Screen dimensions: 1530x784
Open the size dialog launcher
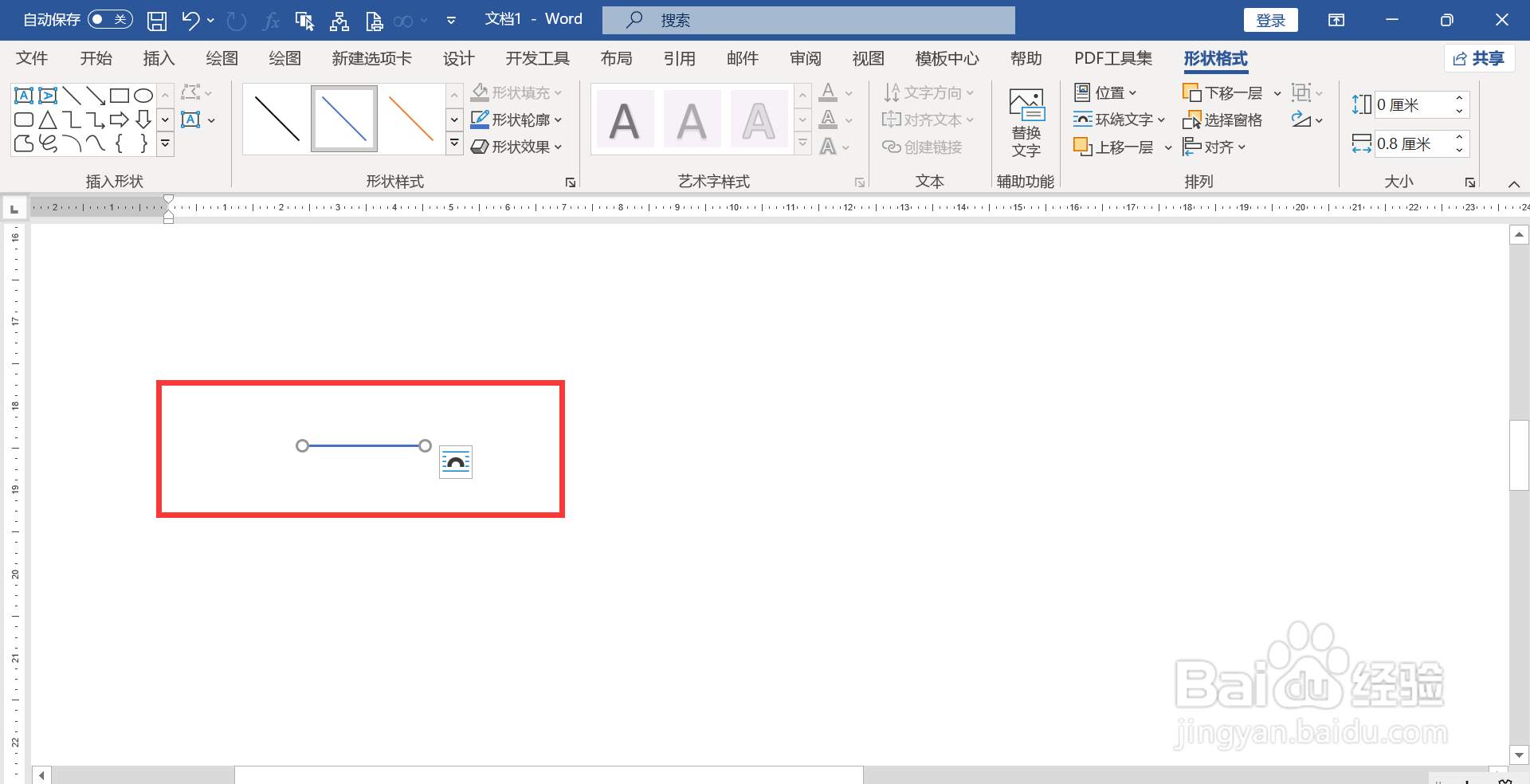coord(1470,182)
